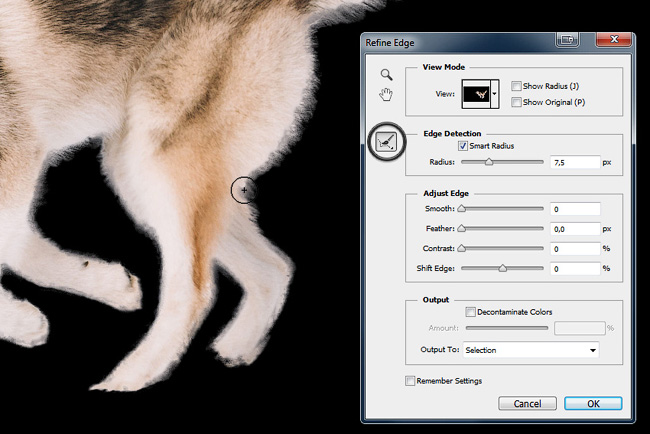
Task: Click the Radius value field showing 7,5
Action: coord(575,162)
